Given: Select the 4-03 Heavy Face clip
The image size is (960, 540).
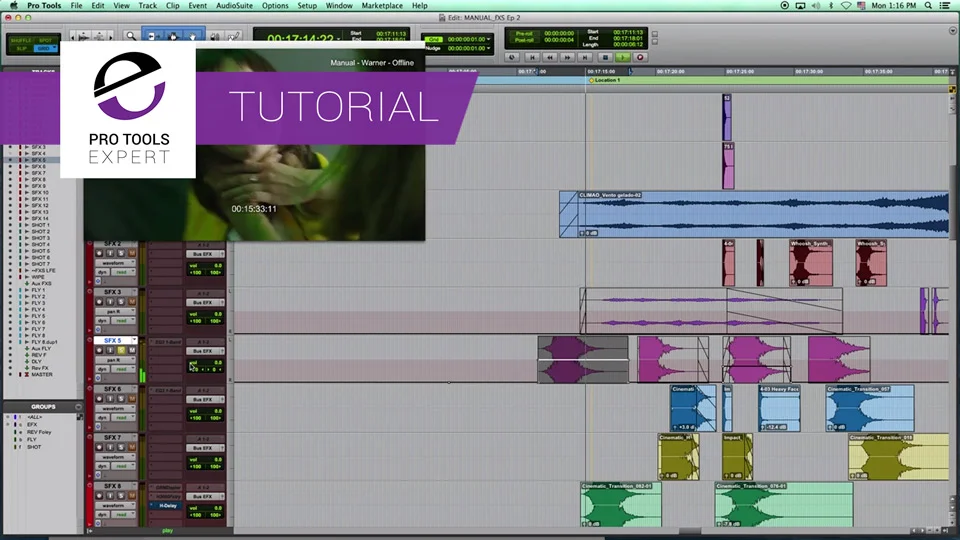Looking at the screenshot, I should [779, 408].
